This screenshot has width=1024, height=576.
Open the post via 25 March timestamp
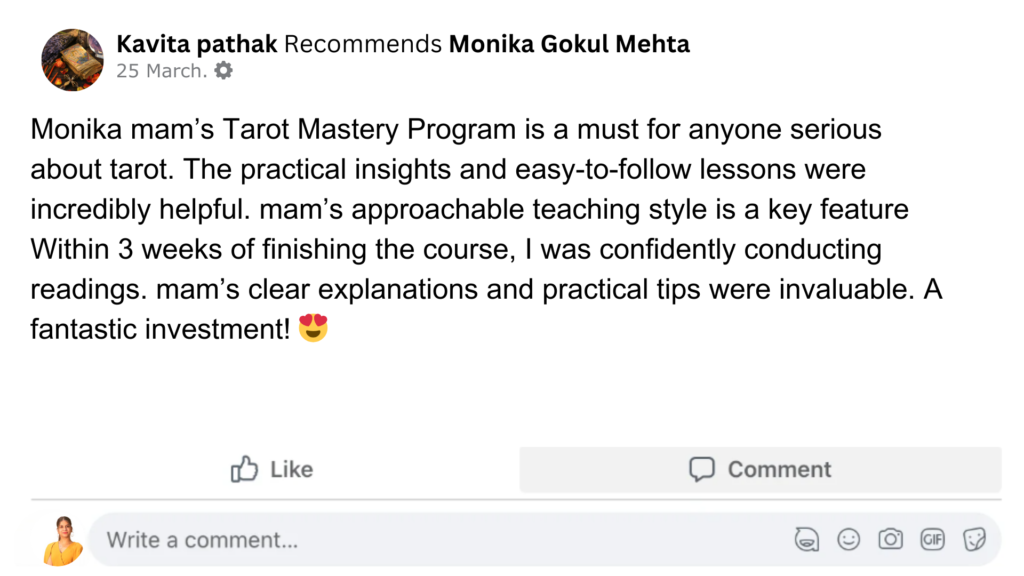coord(161,71)
